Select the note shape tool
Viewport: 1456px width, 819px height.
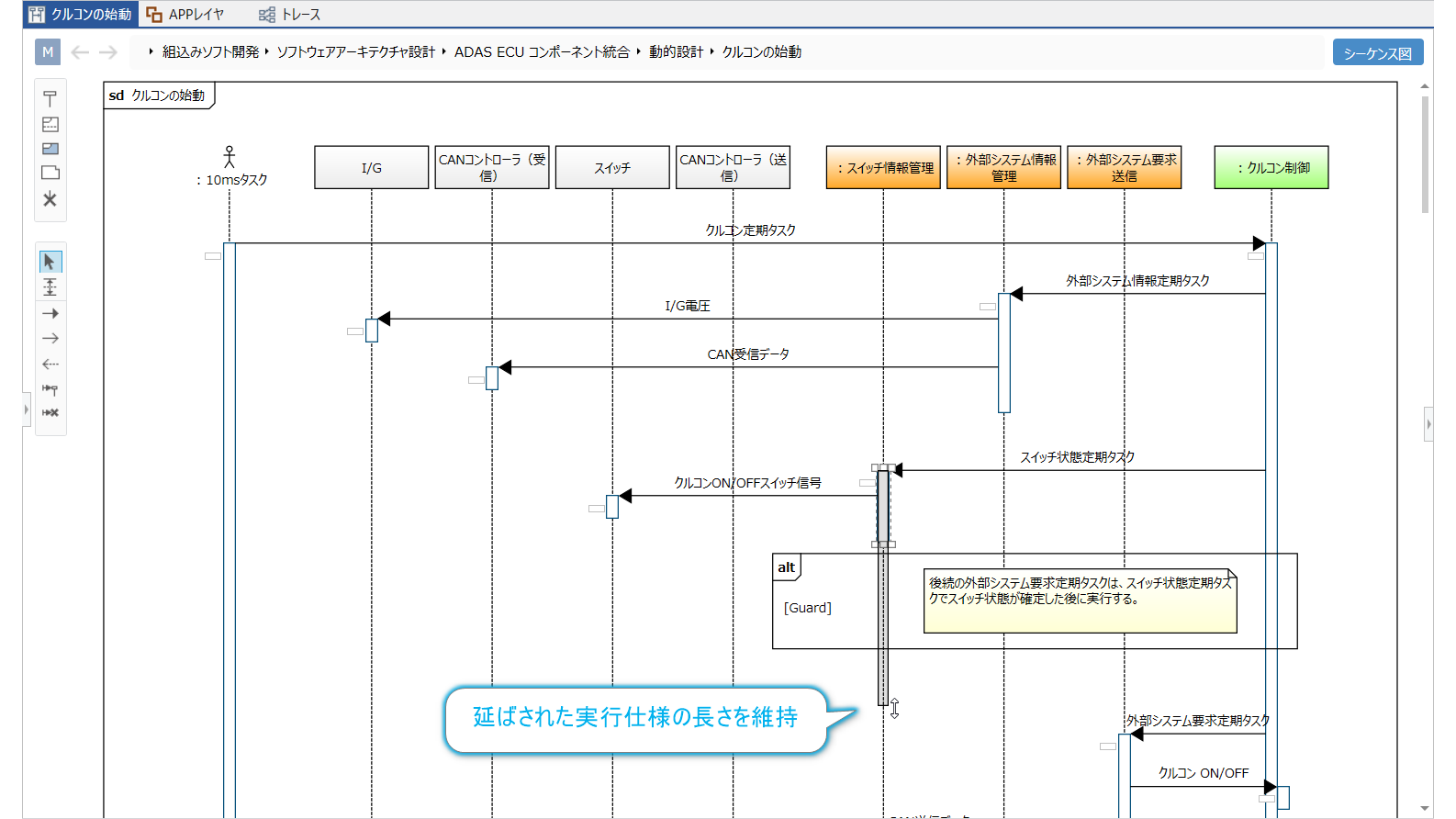[x=50, y=173]
